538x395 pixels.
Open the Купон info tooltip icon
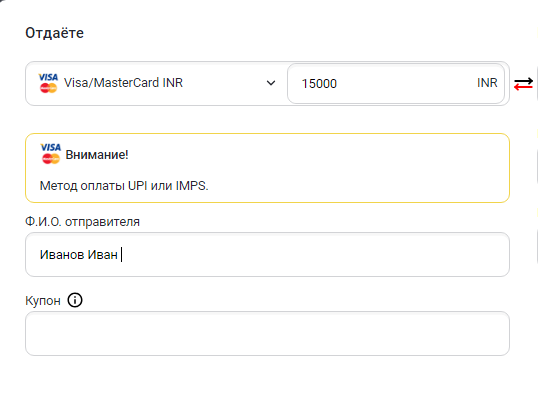(75, 300)
